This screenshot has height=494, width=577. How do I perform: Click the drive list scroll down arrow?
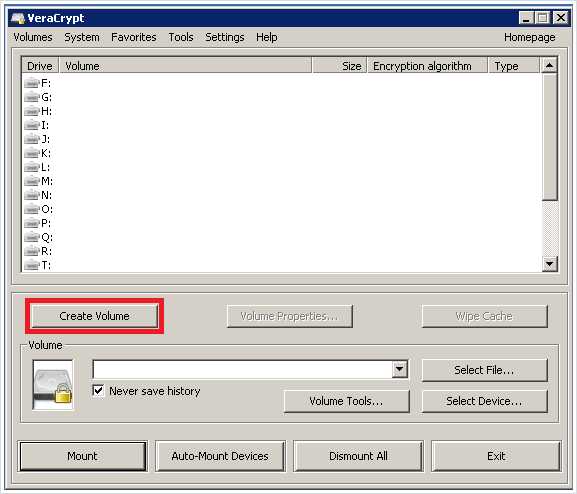[x=550, y=264]
